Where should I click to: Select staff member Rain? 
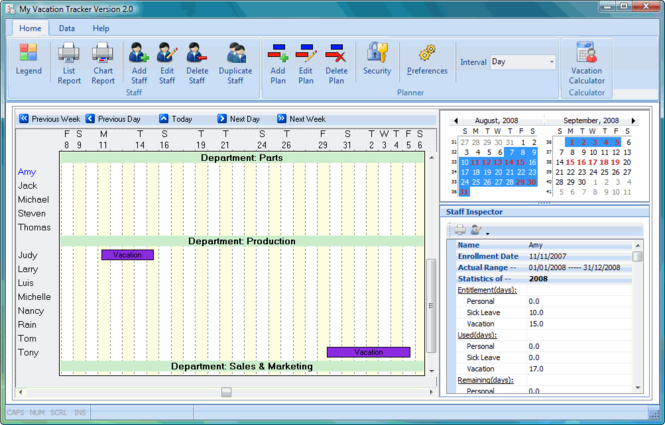tap(27, 324)
